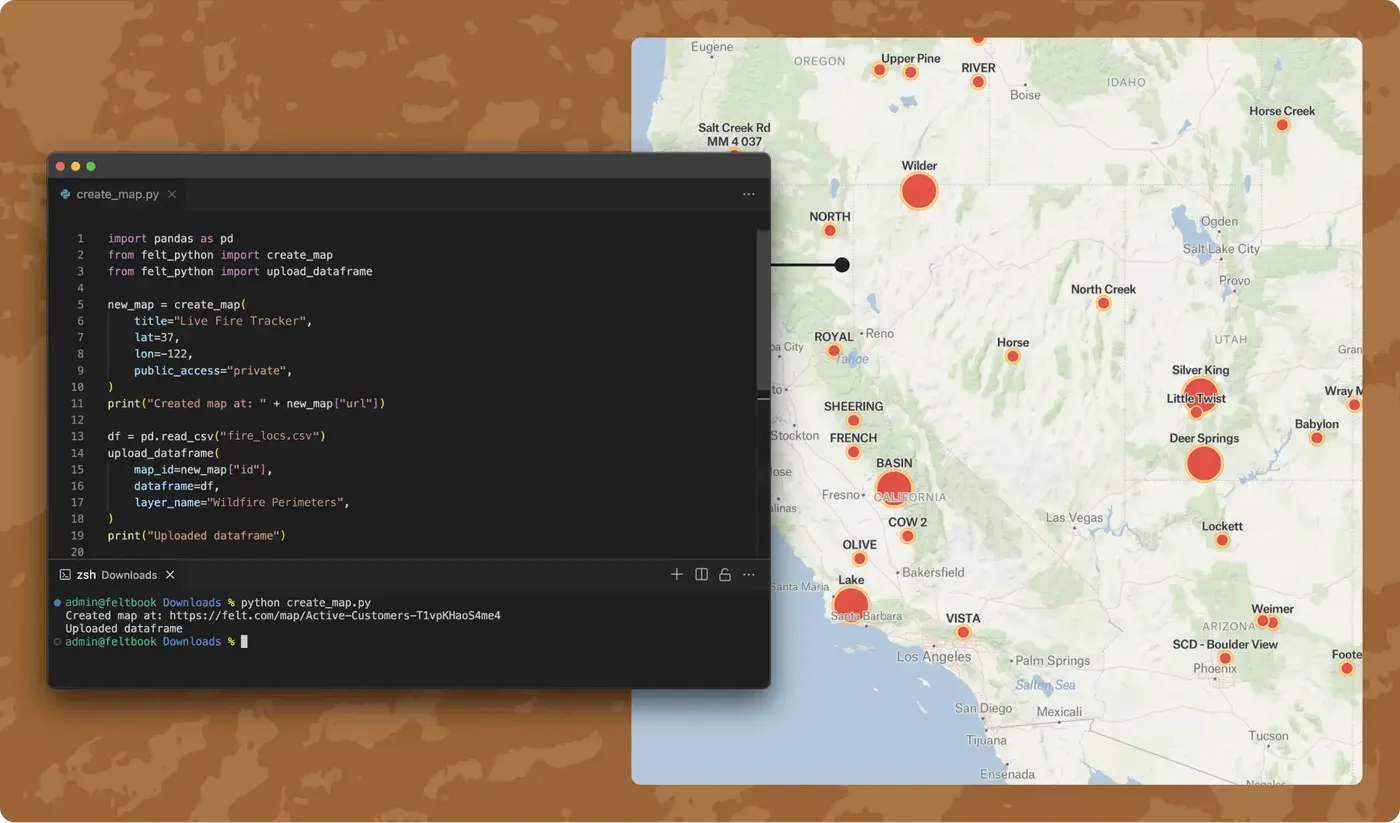
Task: Click the pd.read_csv("fire_locs.csv") line
Action: (x=217, y=436)
